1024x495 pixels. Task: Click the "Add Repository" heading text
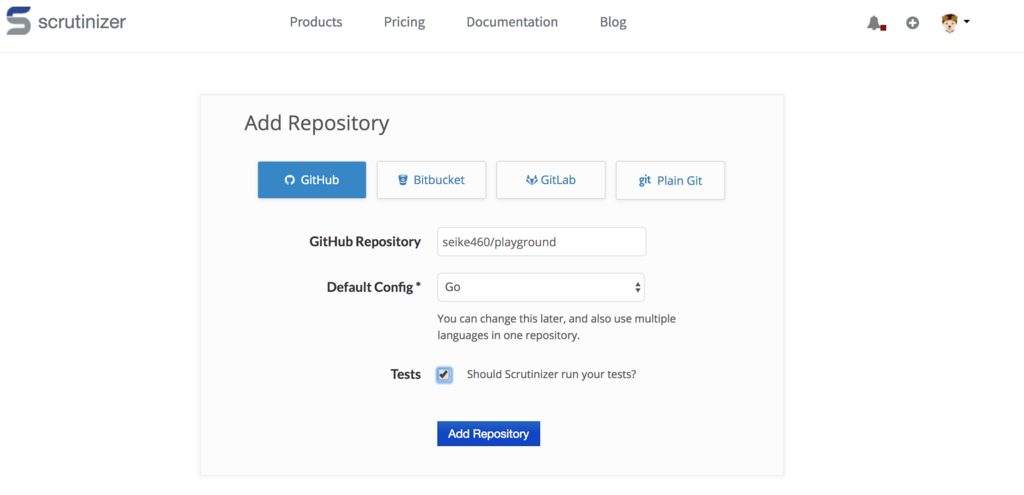point(317,123)
